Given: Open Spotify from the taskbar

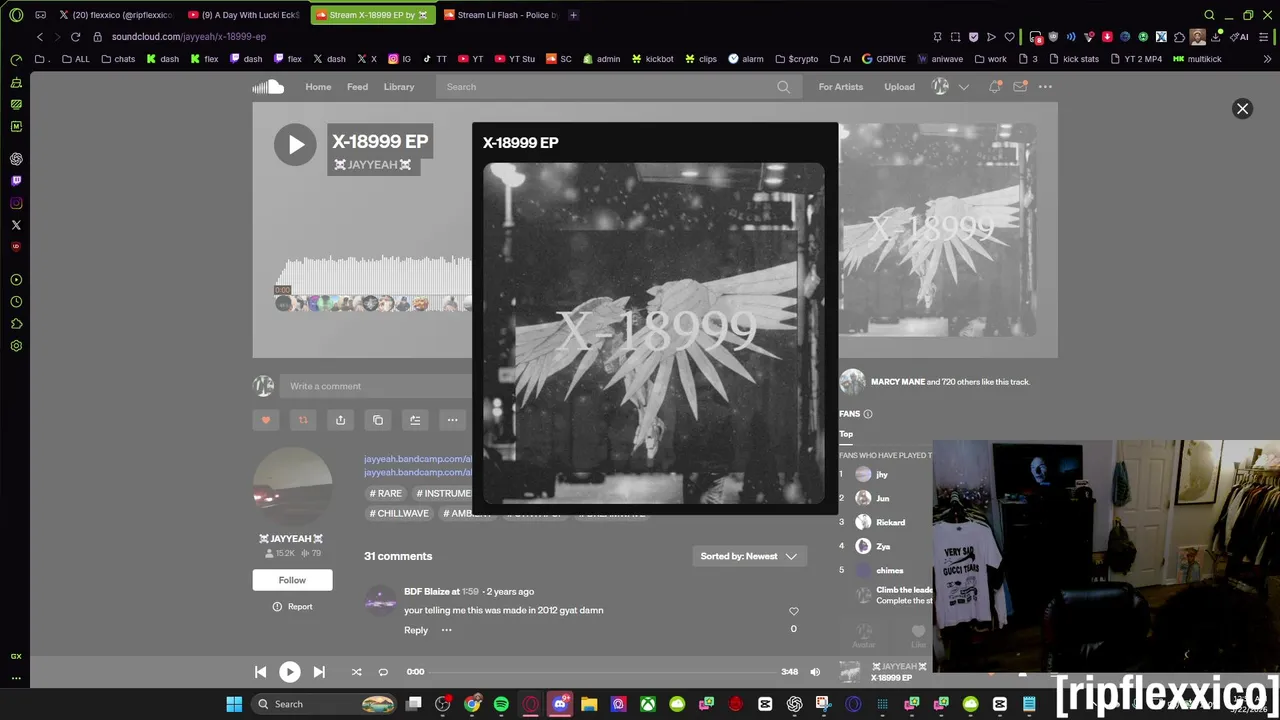Looking at the screenshot, I should pyautogui.click(x=501, y=704).
